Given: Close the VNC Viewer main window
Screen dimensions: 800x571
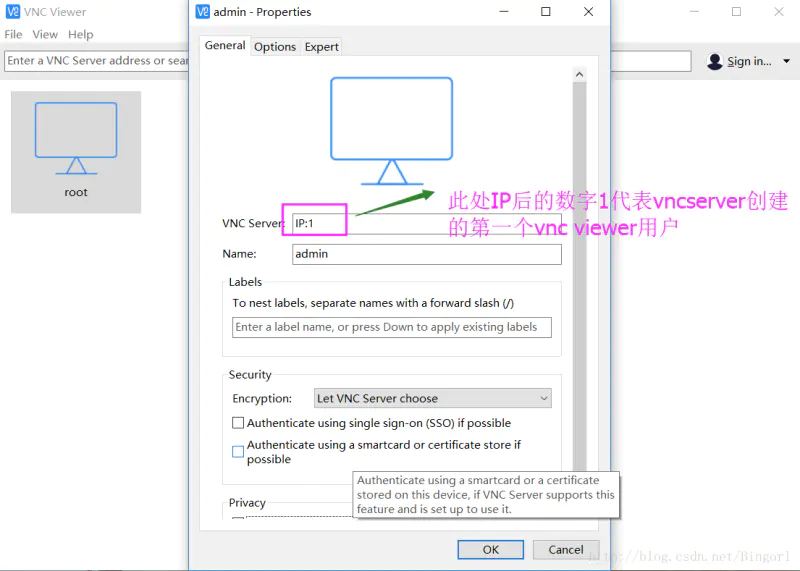Looking at the screenshot, I should tap(779, 12).
